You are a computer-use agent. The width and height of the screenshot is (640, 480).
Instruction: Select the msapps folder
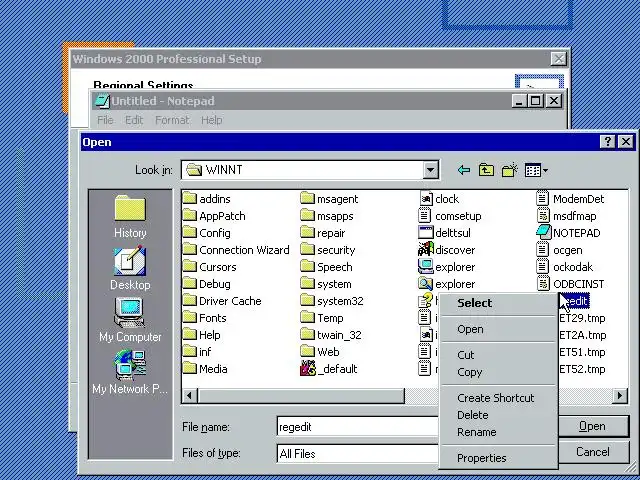coord(327,216)
